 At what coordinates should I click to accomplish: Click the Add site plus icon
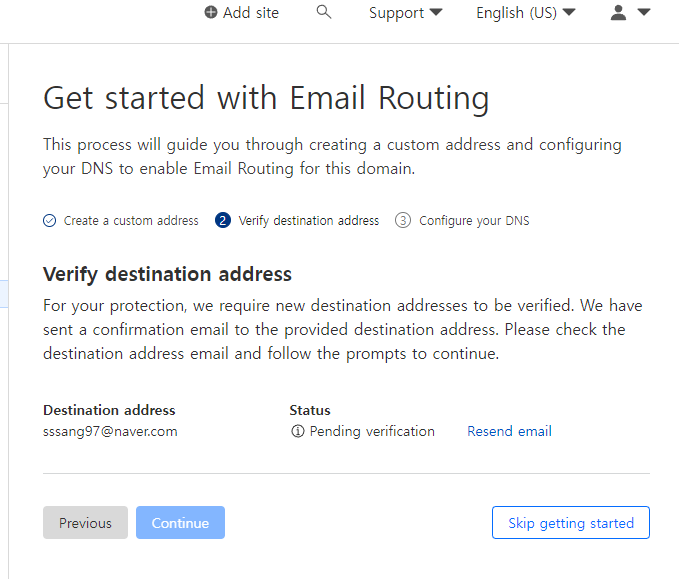pyautogui.click(x=210, y=13)
